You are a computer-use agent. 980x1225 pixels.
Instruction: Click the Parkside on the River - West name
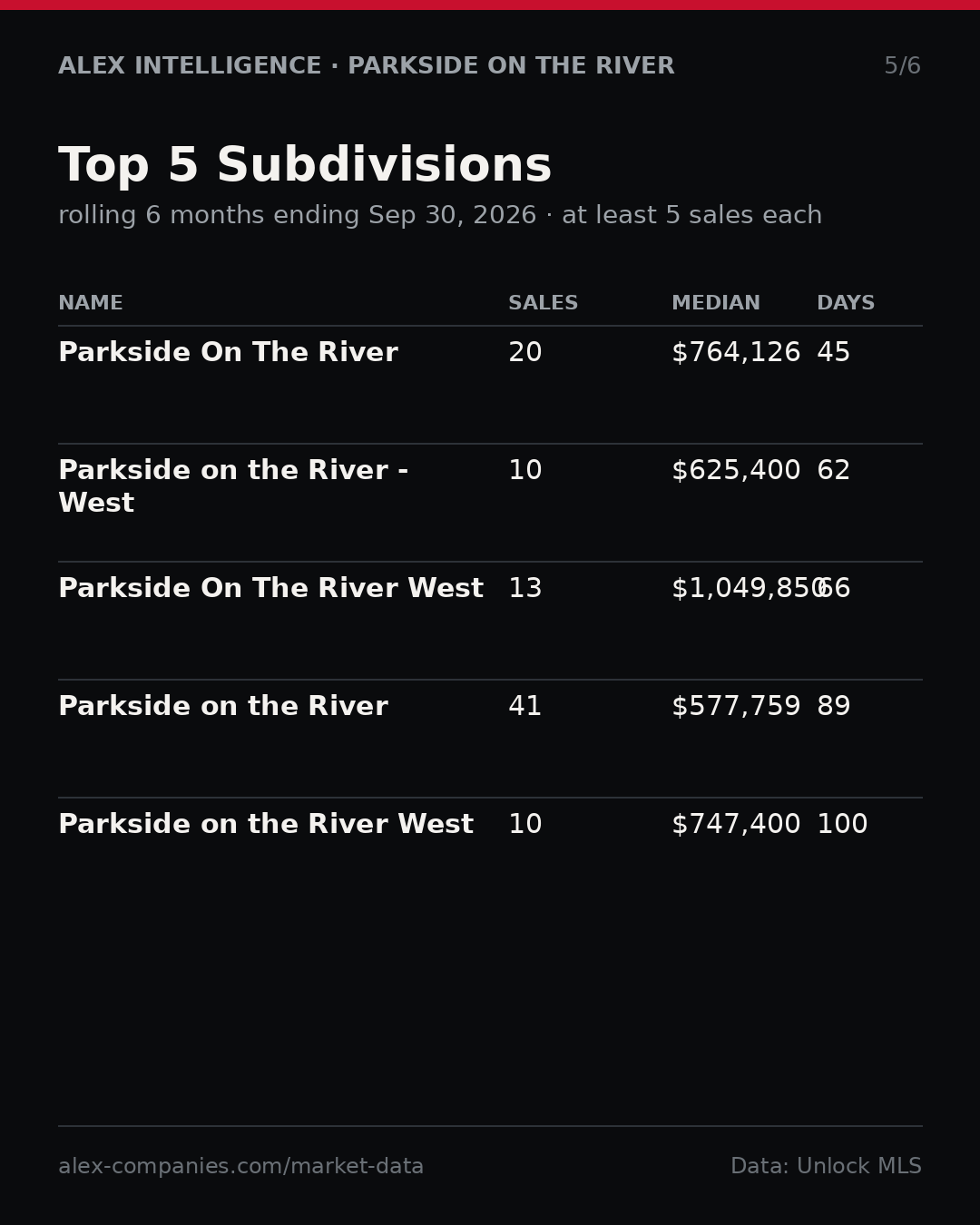pyautogui.click(x=233, y=487)
